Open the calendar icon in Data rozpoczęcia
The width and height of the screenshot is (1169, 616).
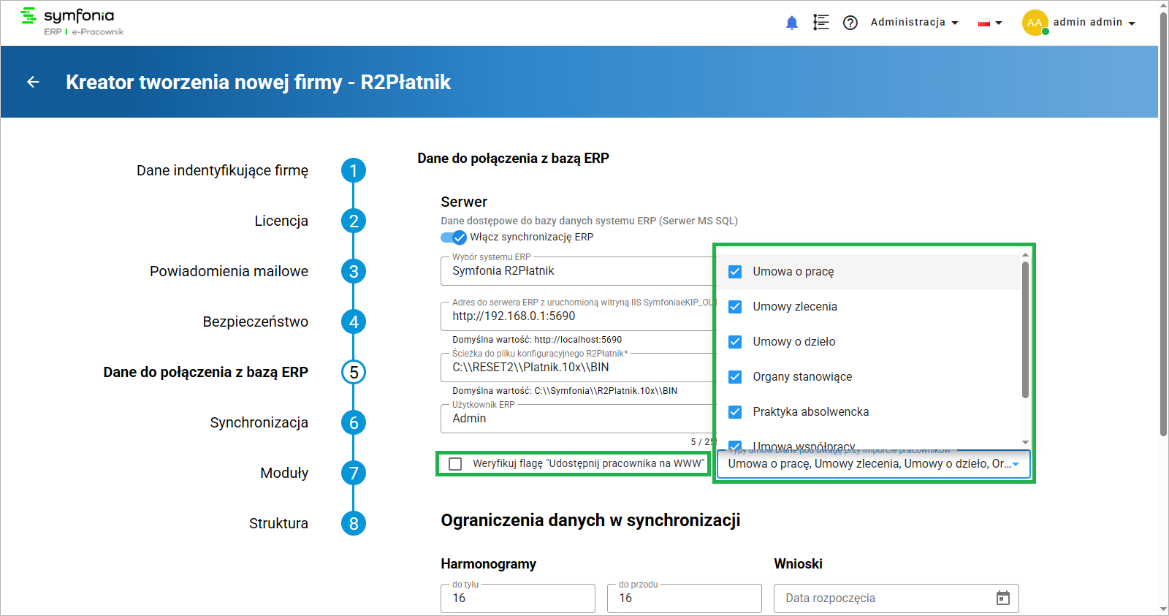tap(1003, 598)
